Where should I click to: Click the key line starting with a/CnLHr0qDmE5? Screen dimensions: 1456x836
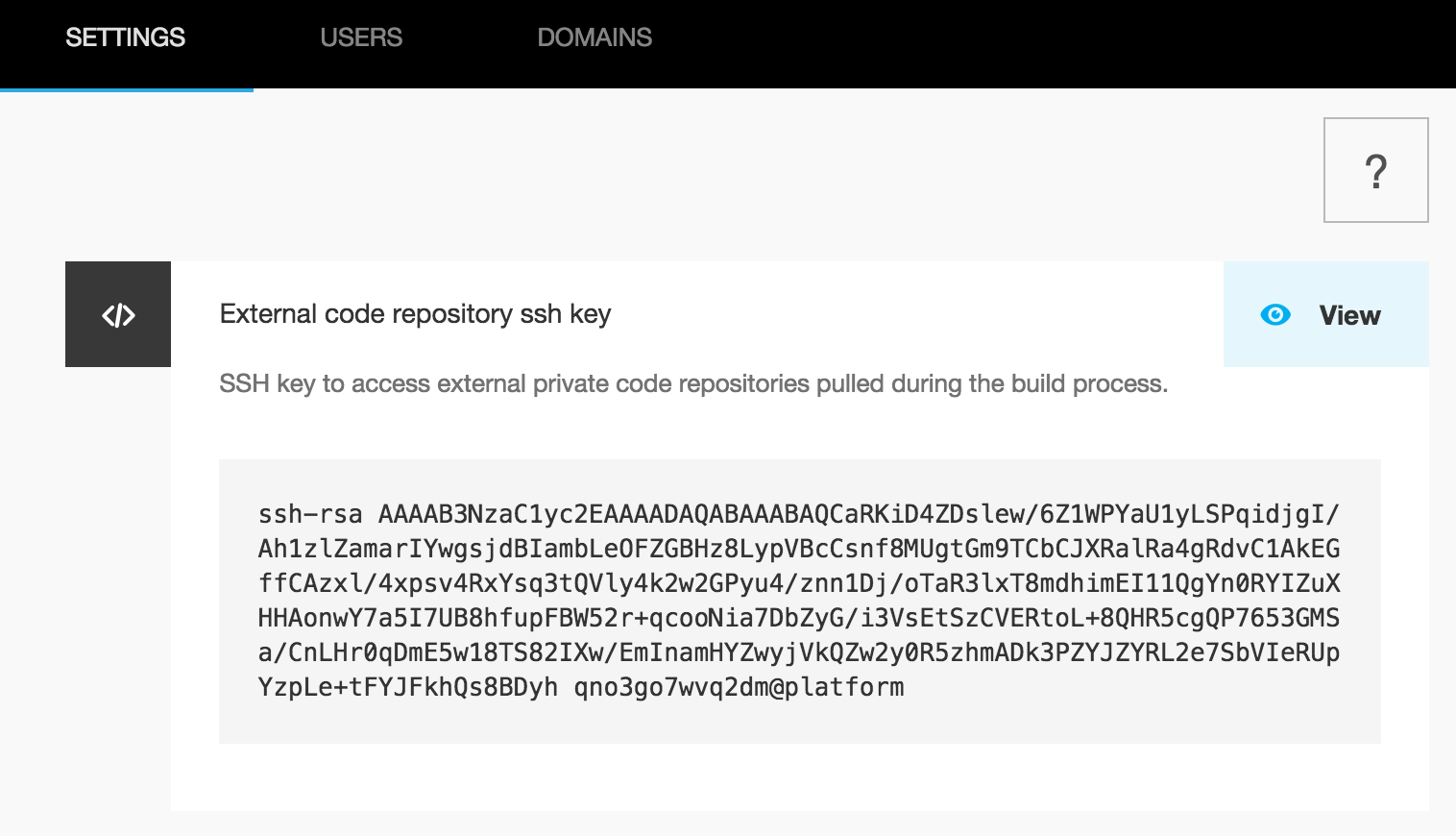coord(798,653)
